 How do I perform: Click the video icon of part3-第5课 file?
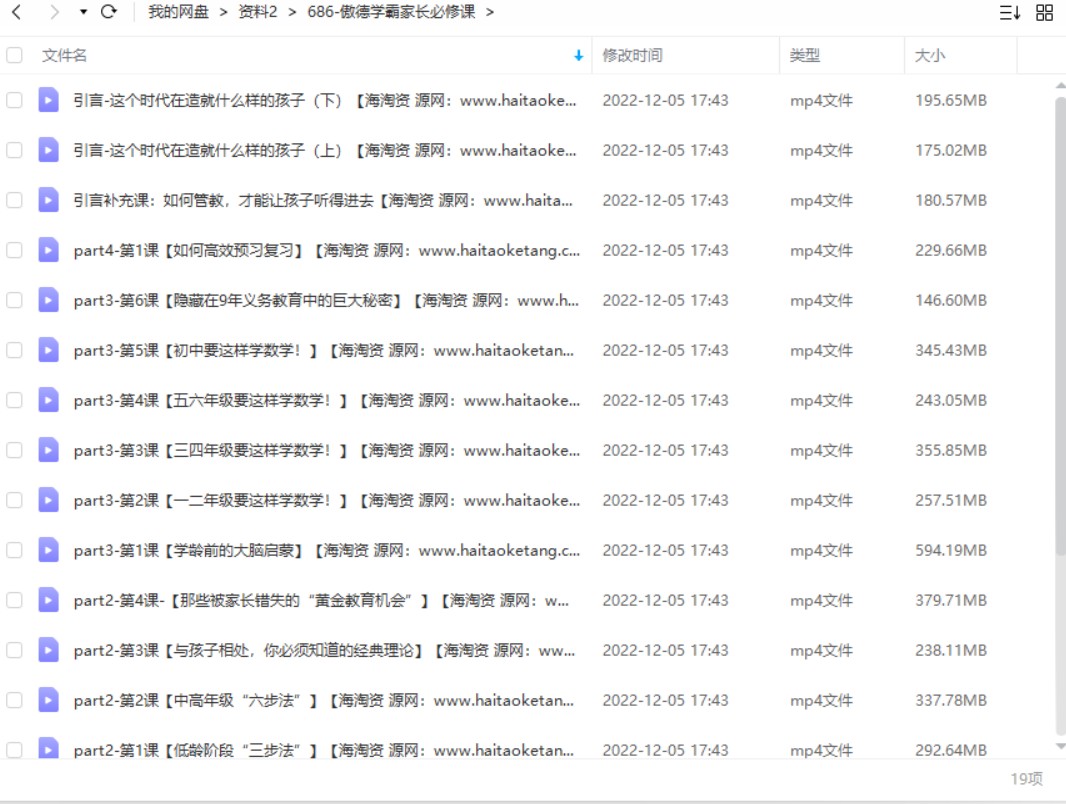pos(48,350)
